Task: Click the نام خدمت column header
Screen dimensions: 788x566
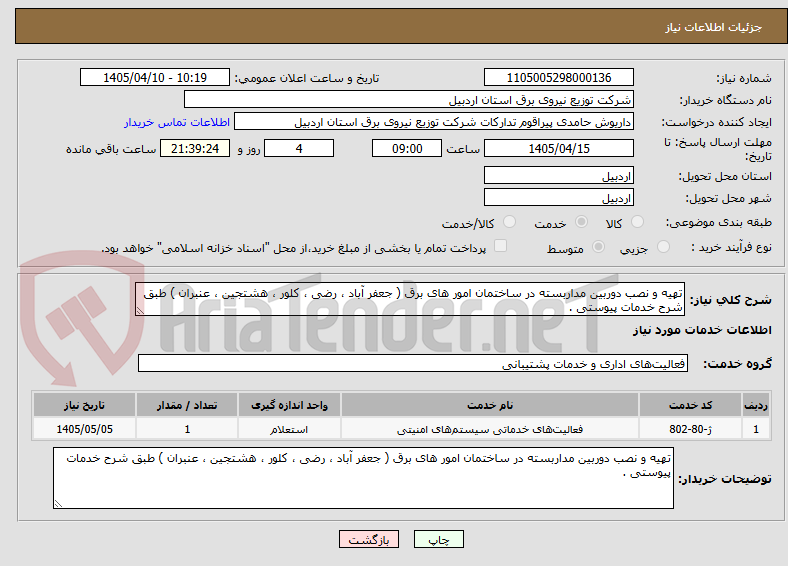Action: pos(490,405)
